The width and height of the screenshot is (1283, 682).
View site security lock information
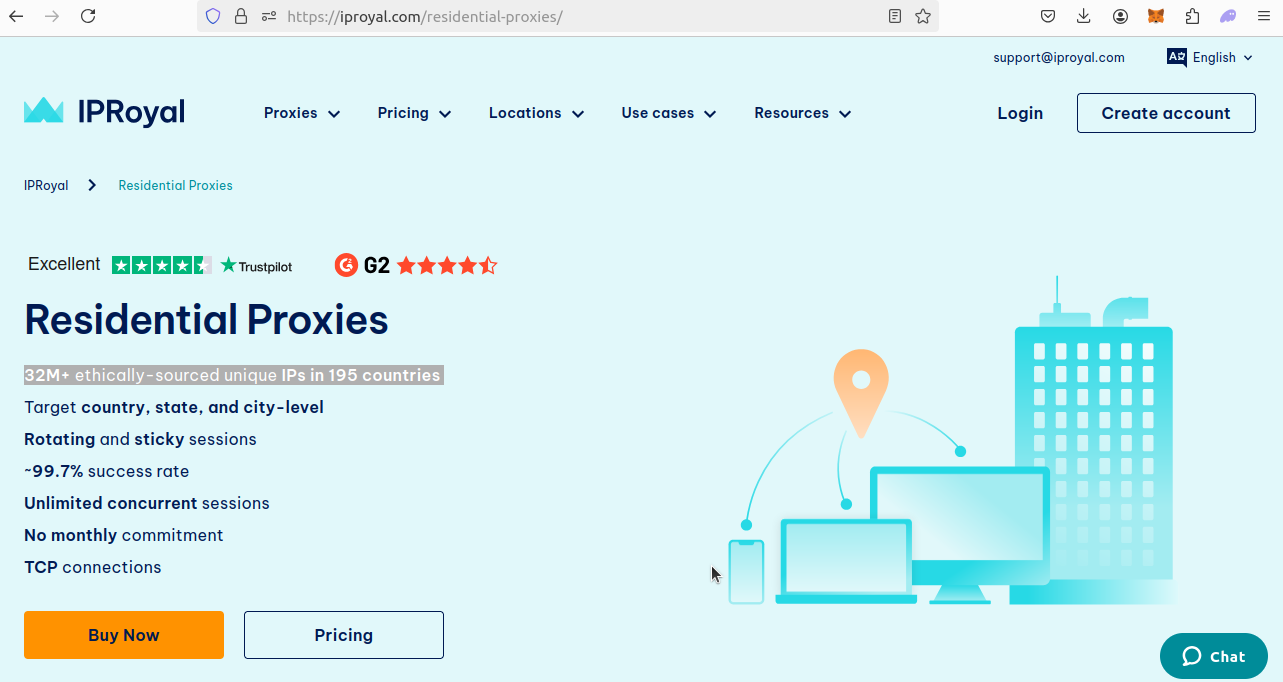click(240, 16)
